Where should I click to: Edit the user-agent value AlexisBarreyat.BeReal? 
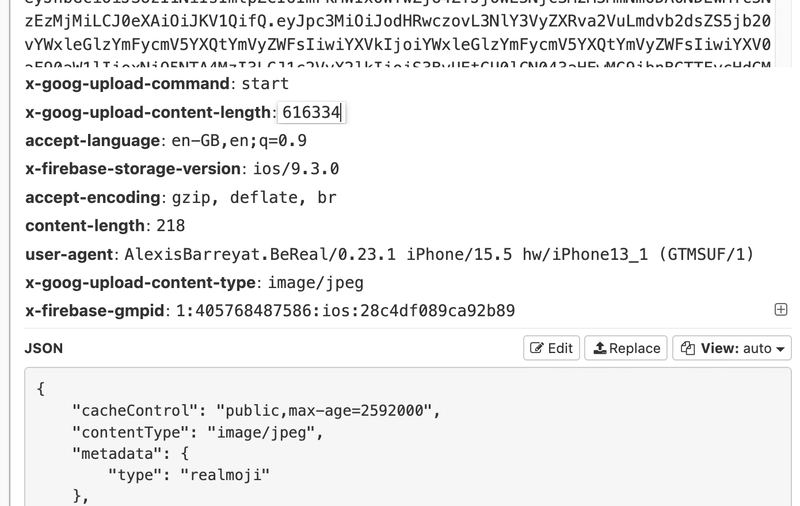pos(439,254)
